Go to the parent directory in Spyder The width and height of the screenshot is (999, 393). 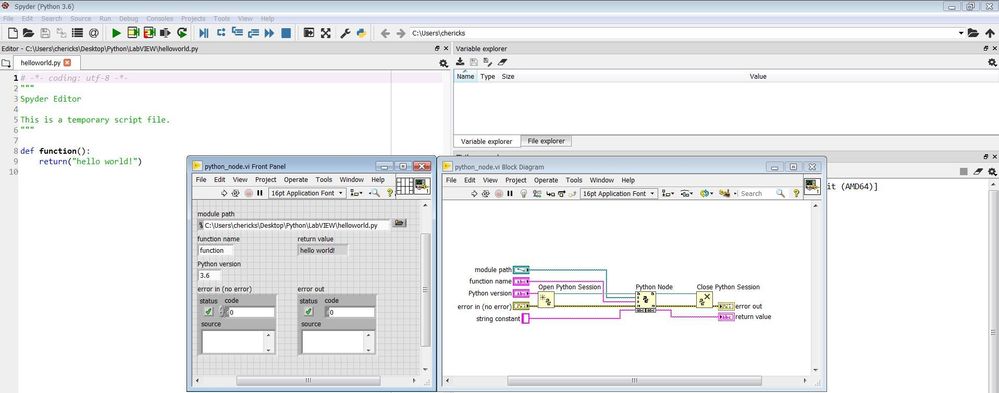989,32
